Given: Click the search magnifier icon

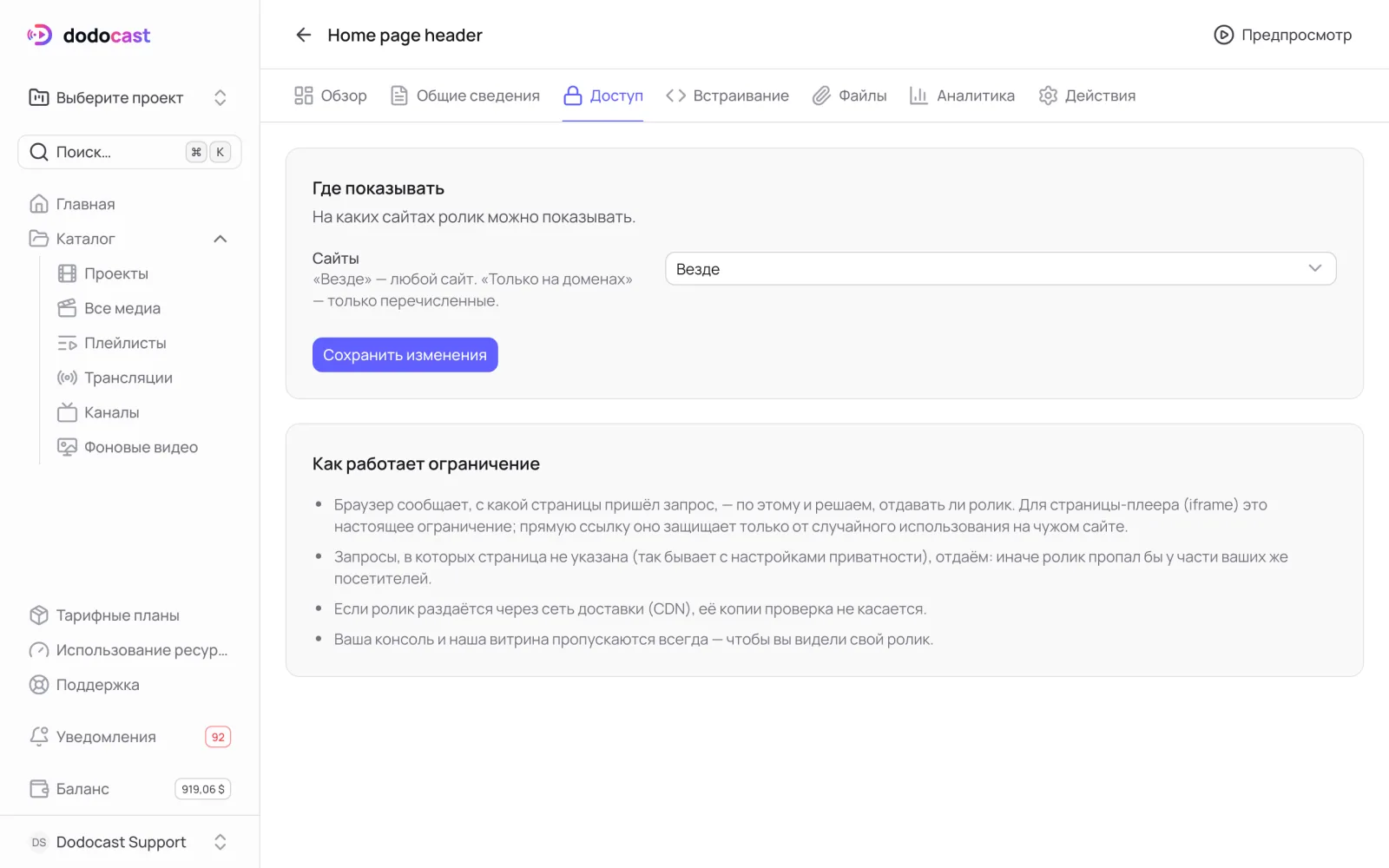Looking at the screenshot, I should [x=39, y=152].
